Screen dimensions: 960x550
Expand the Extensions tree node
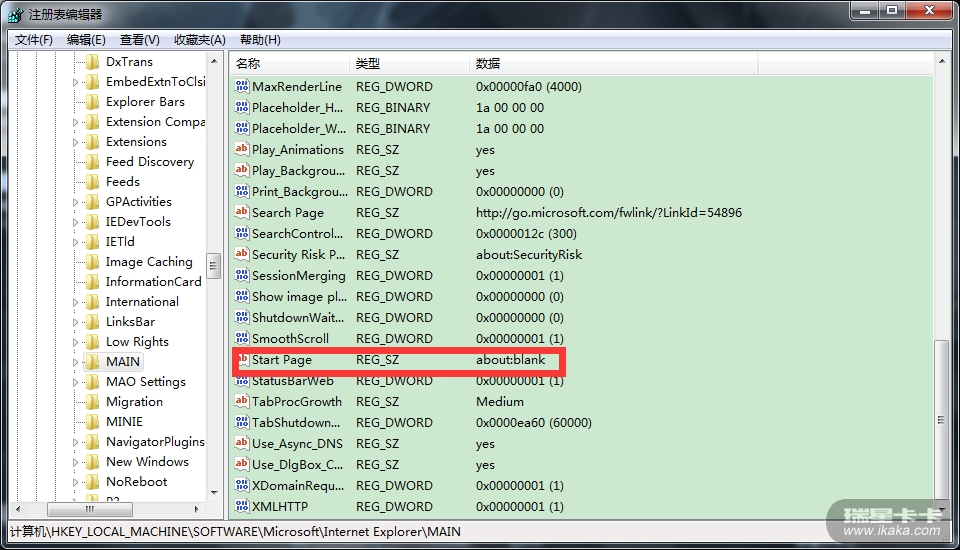75,142
